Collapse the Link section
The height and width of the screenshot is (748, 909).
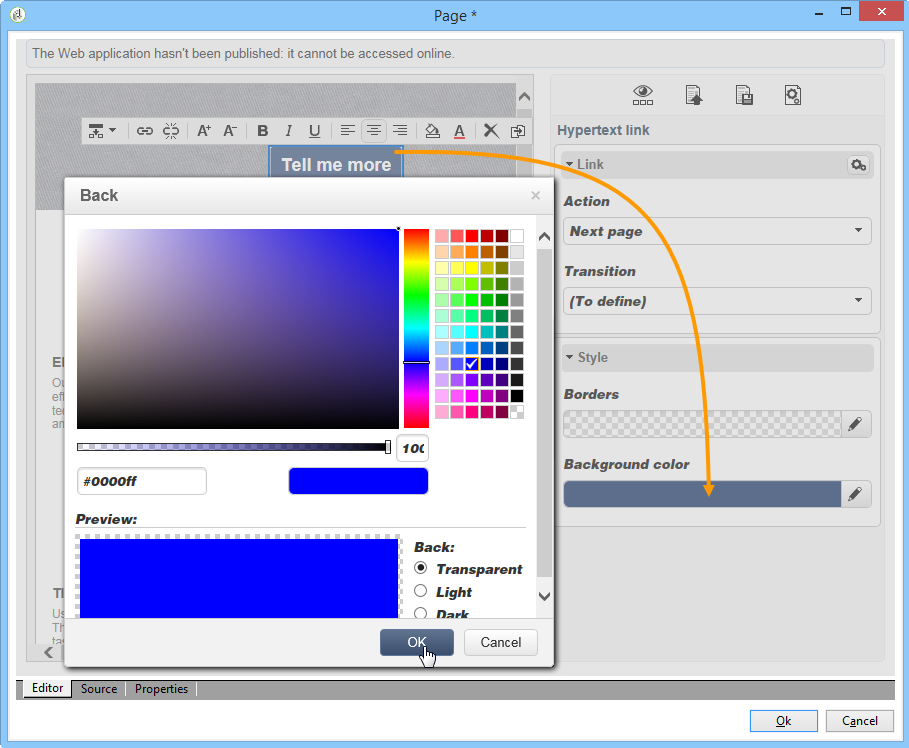(x=570, y=165)
